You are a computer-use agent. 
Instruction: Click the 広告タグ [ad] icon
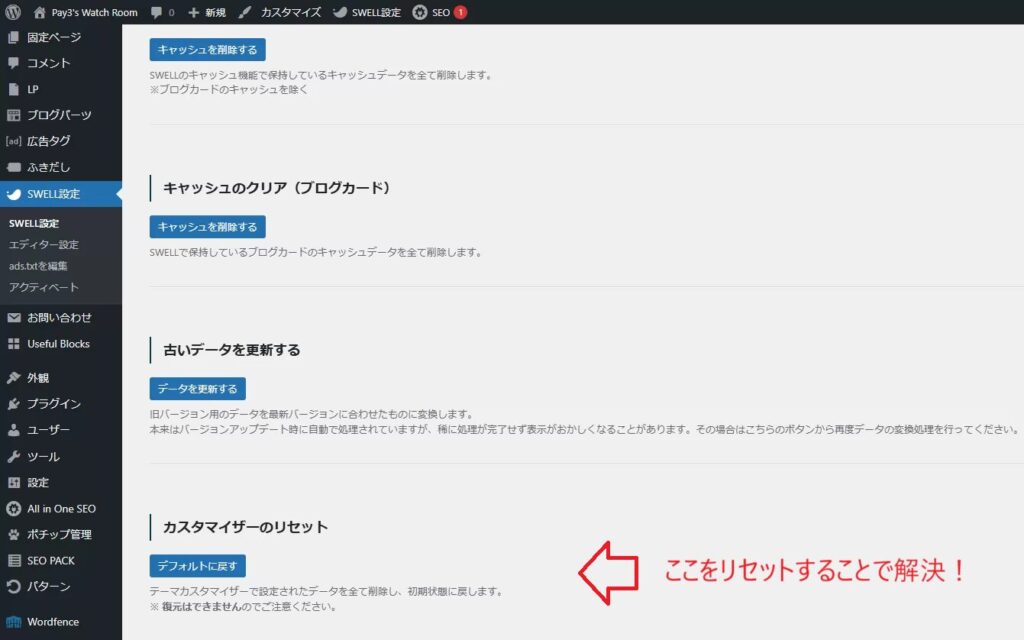(13, 141)
